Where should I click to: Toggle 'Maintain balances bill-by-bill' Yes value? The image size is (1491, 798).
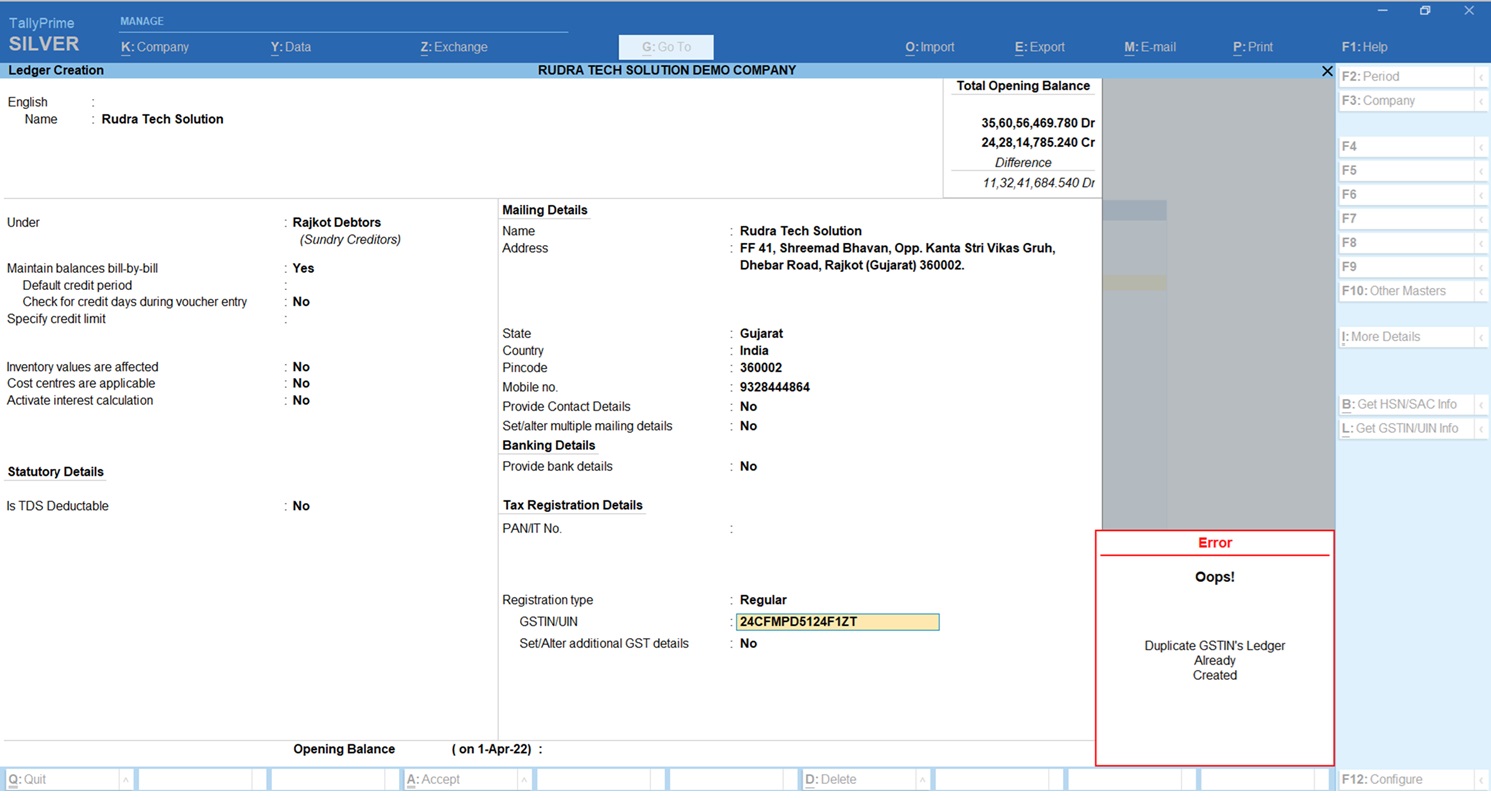303,268
